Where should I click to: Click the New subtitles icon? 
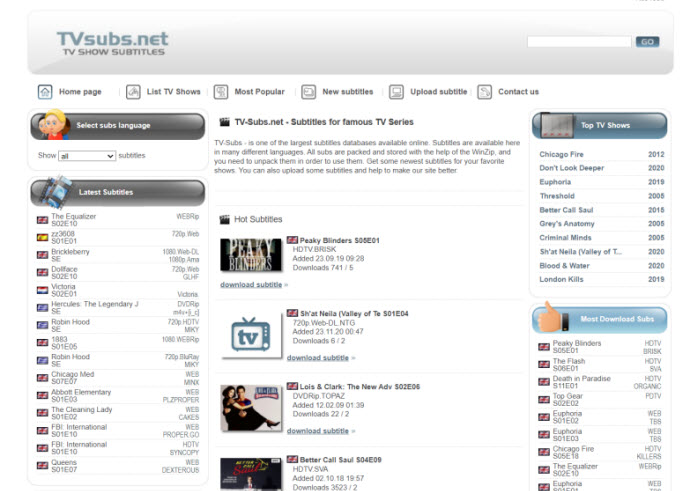308,92
